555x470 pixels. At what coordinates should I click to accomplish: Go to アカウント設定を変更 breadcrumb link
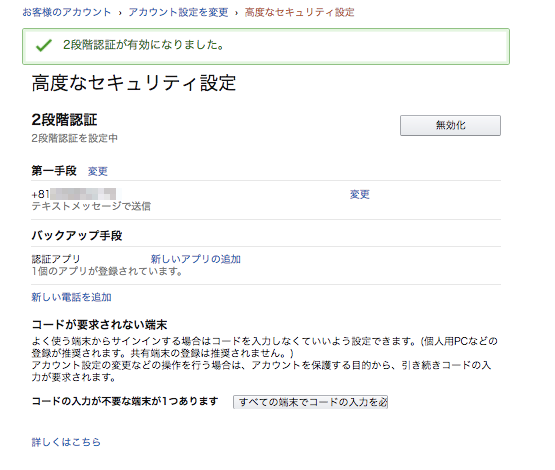tap(178, 12)
